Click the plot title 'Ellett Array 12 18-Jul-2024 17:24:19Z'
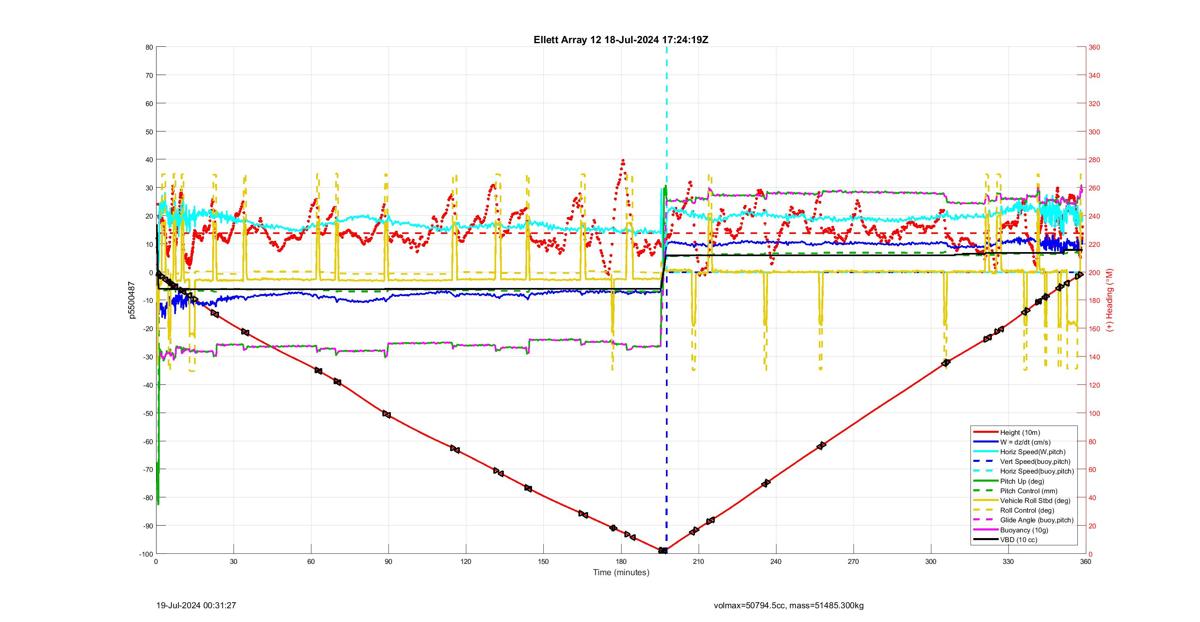This screenshot has width=1200, height=622. point(621,39)
